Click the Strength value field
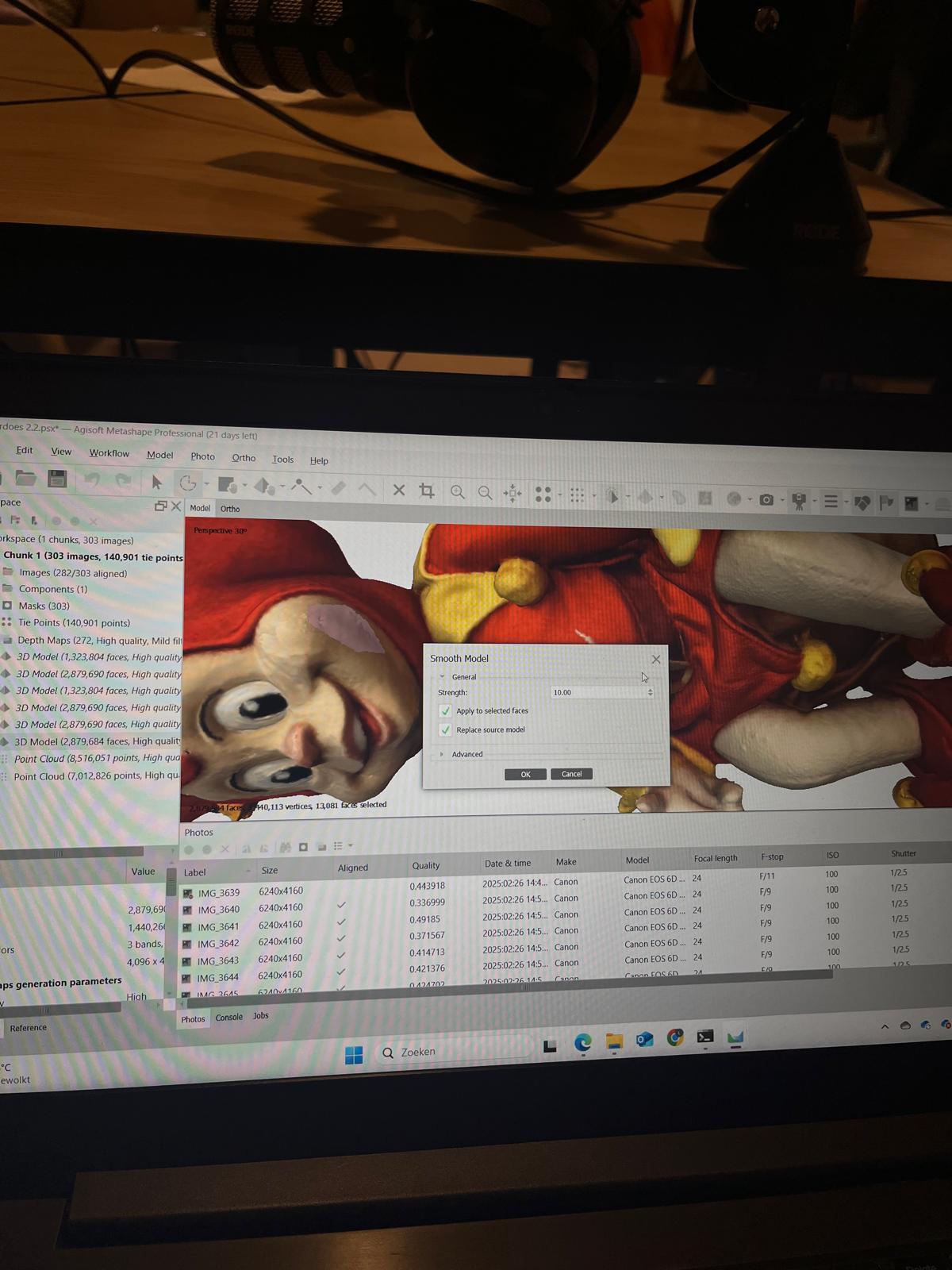952x1270 pixels. [598, 692]
